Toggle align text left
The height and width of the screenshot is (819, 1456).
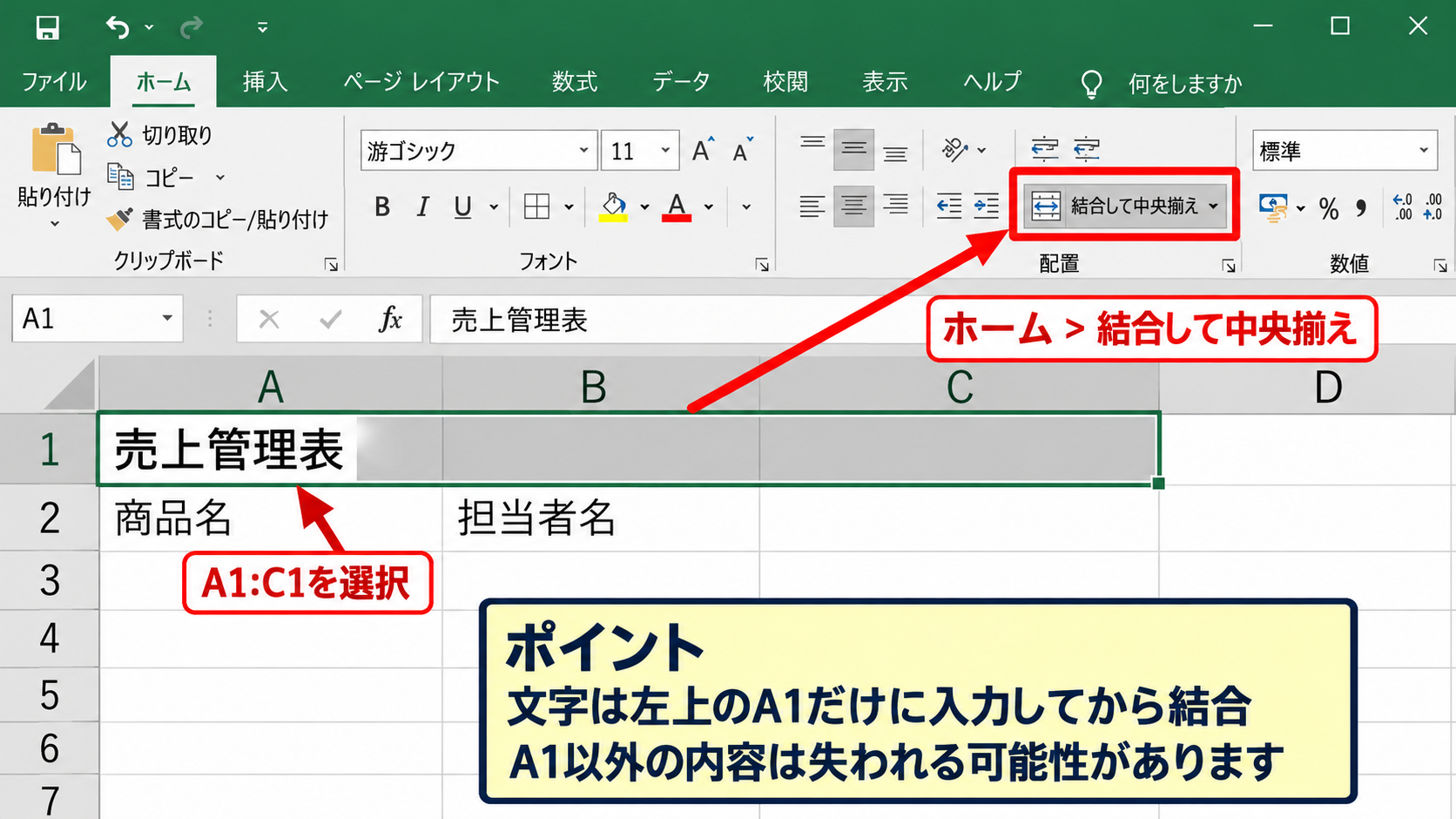(812, 206)
